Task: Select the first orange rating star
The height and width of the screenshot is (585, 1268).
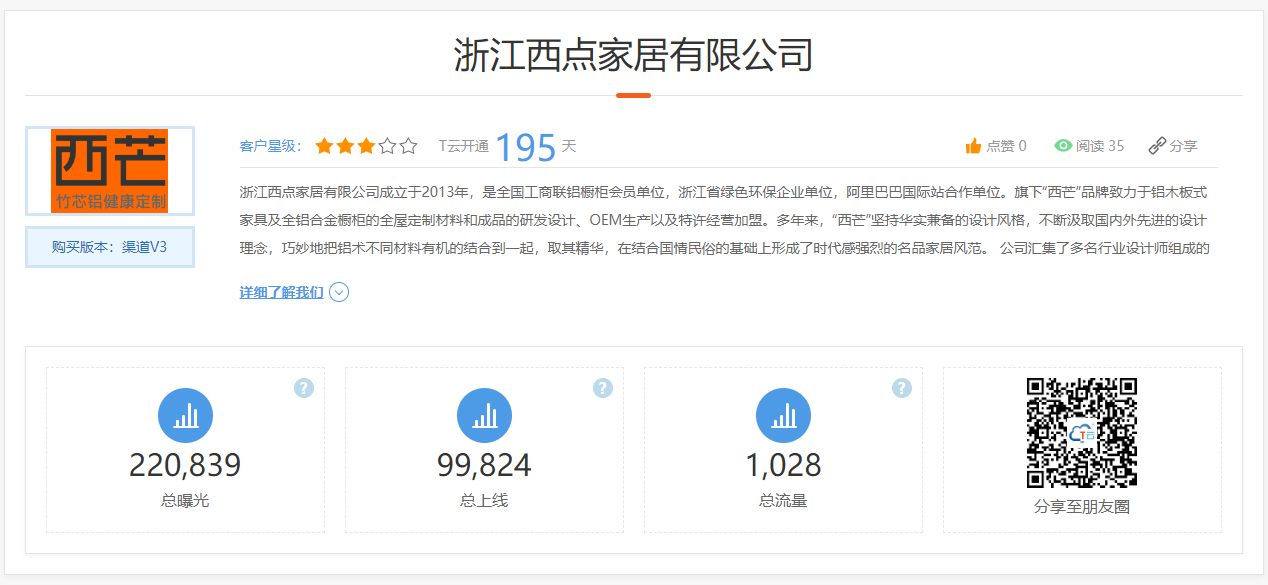Action: [324, 146]
